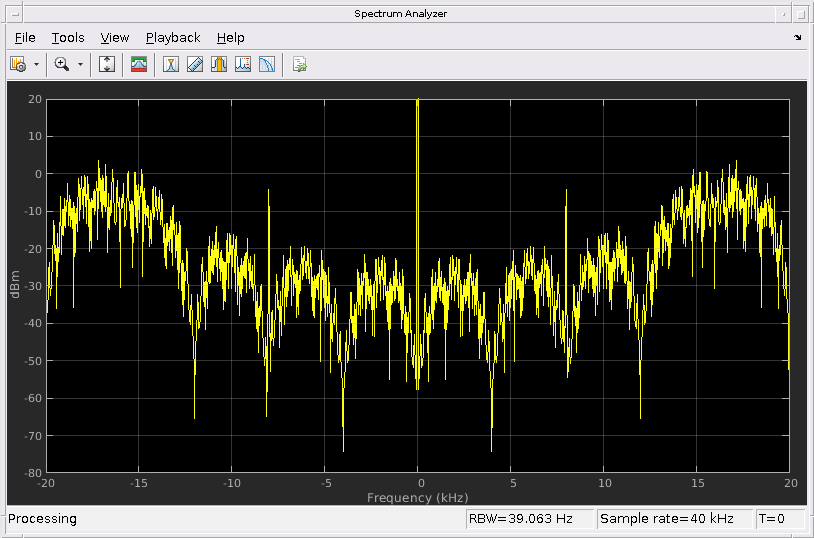
Task: Open the Playback menu
Action: coord(173,38)
